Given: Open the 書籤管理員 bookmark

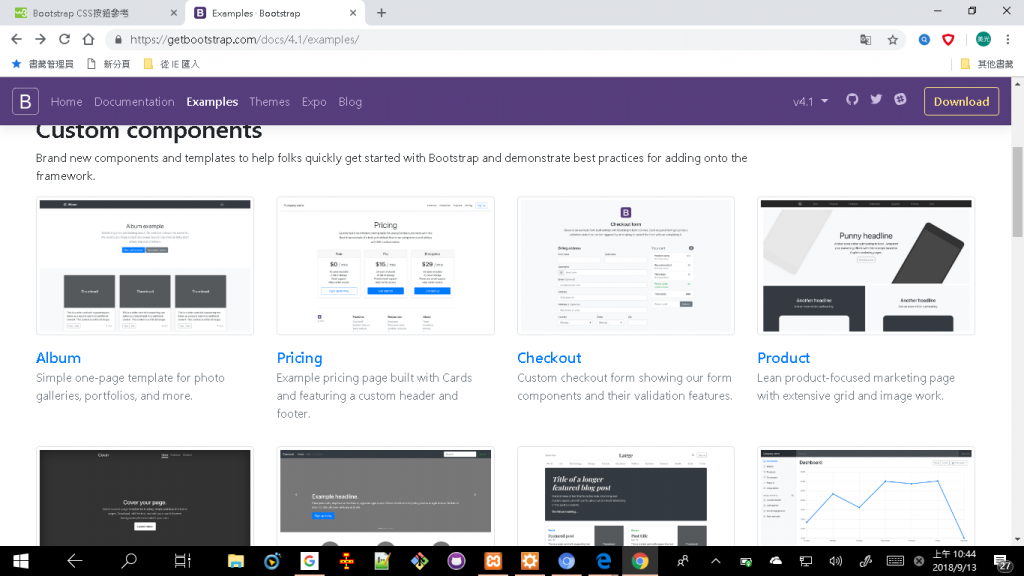Looking at the screenshot, I should click(43, 64).
